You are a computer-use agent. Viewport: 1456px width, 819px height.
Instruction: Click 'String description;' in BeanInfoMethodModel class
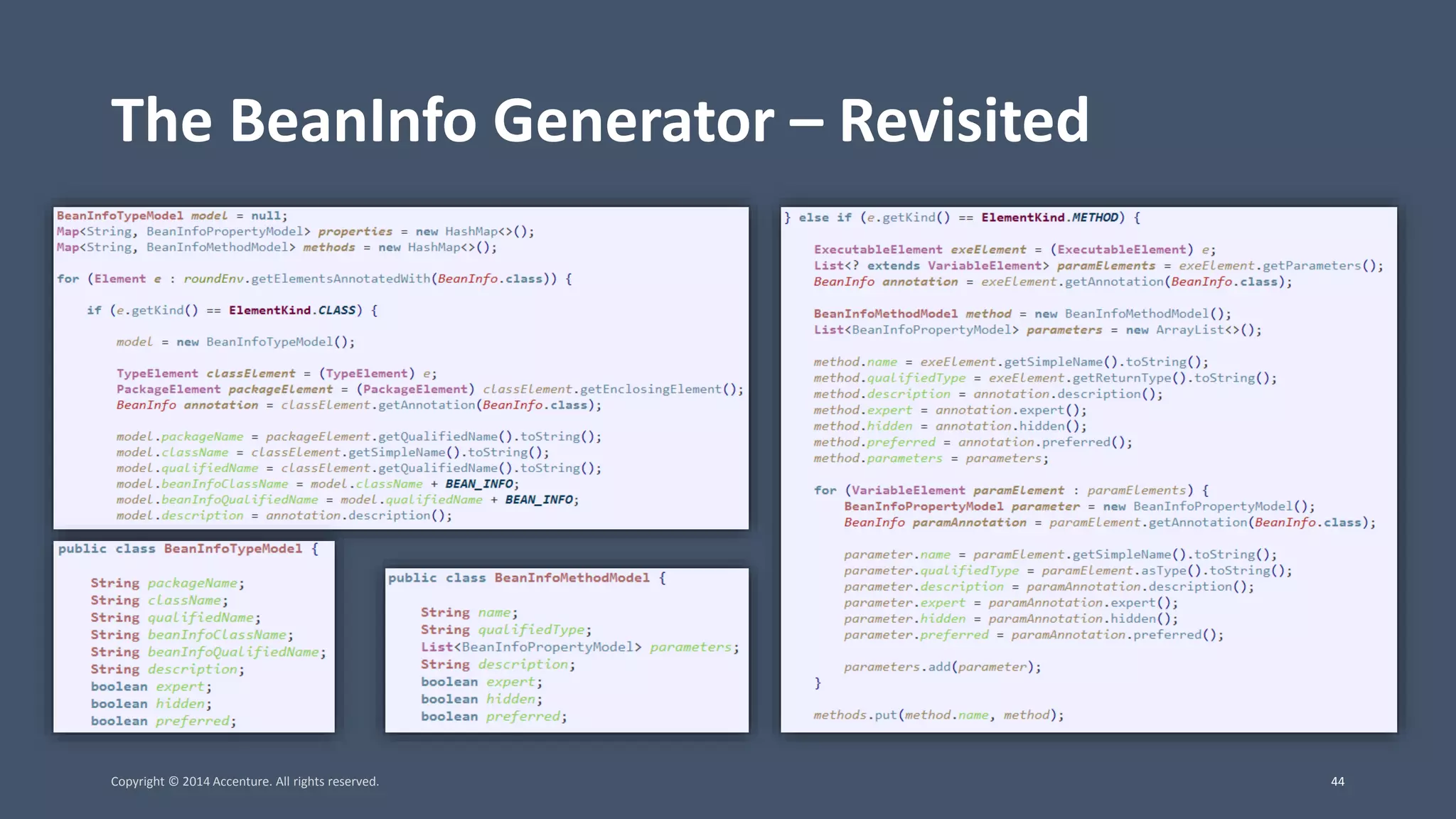(498, 664)
